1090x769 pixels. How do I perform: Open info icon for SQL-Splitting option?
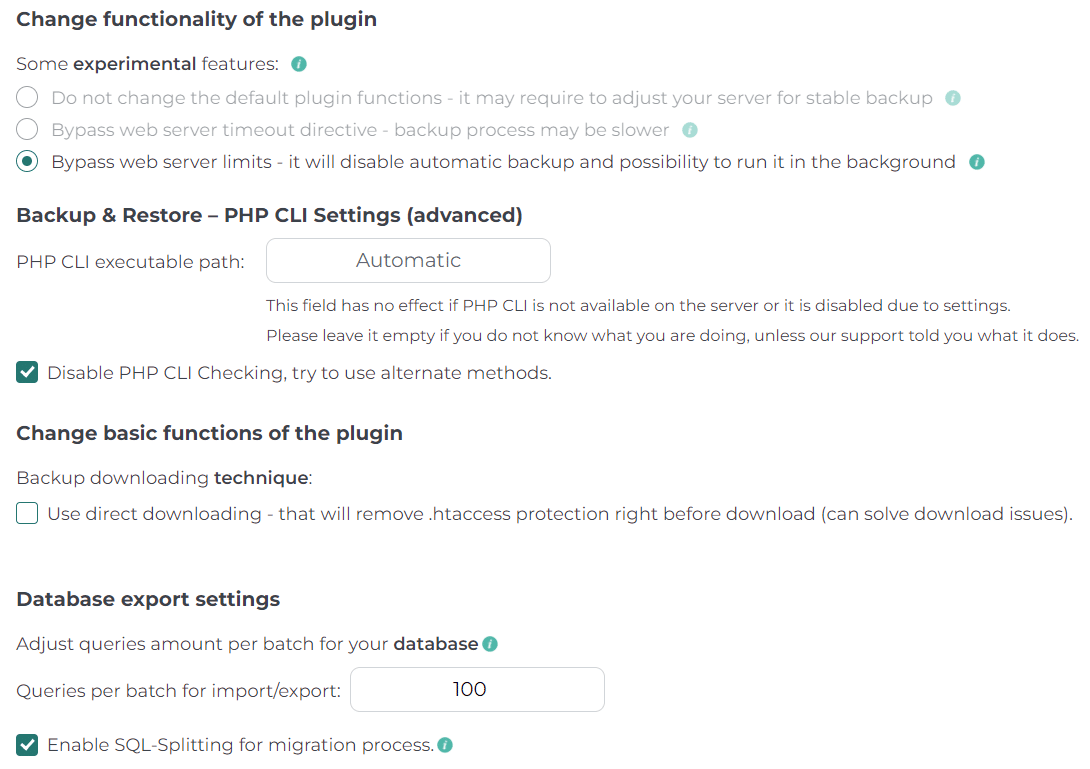coord(445,745)
